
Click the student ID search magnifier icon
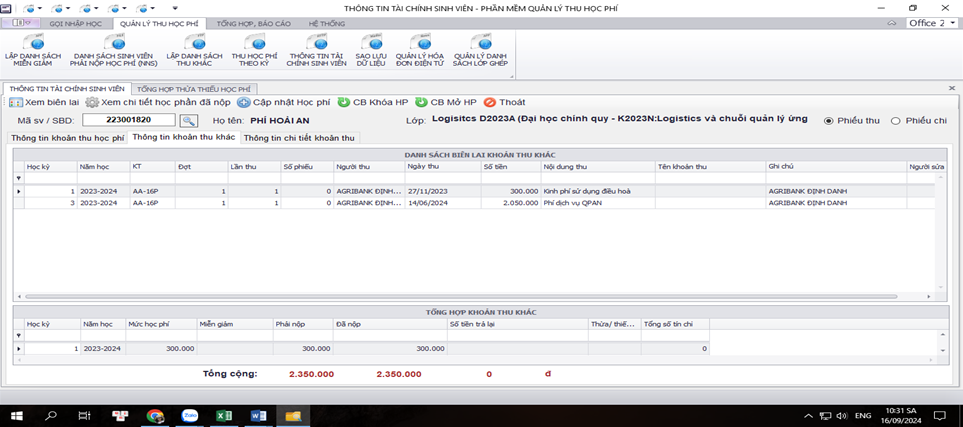tap(188, 120)
